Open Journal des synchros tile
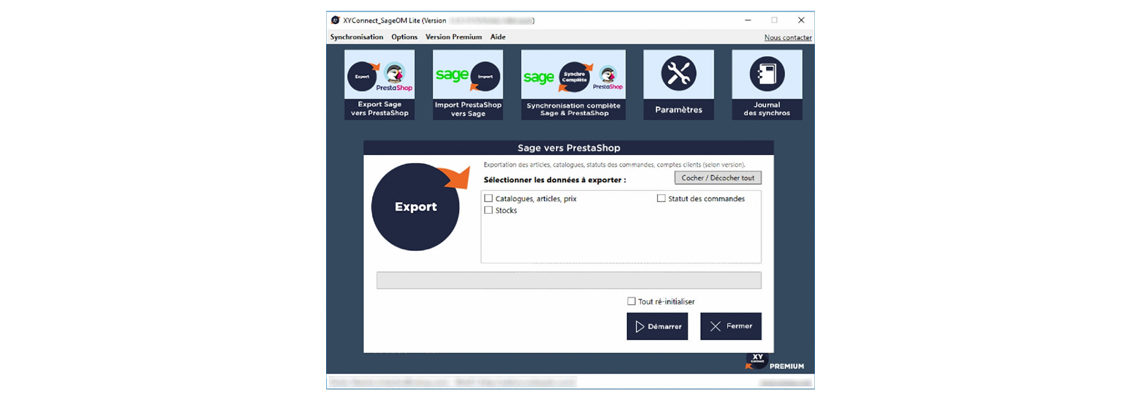Screen dimensions: 1140x400 (x=767, y=84)
